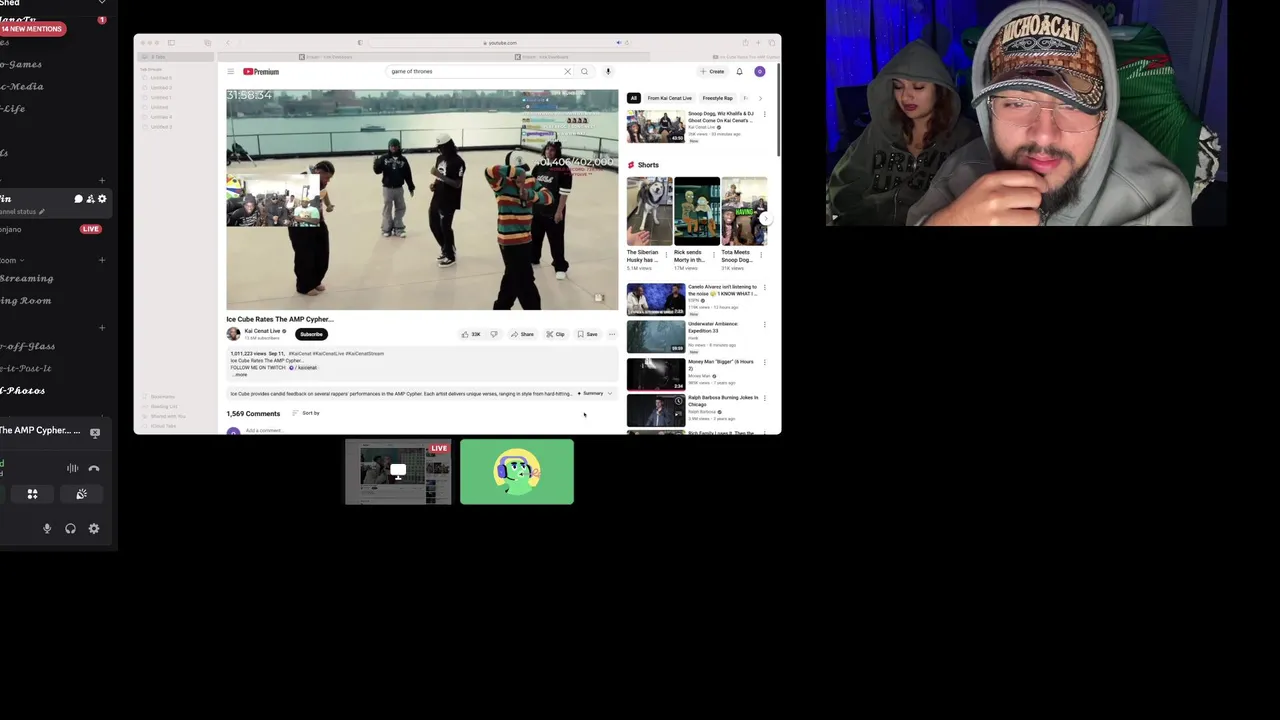Mute Discord microphone
The image size is (1280, 720).
[x=47, y=528]
